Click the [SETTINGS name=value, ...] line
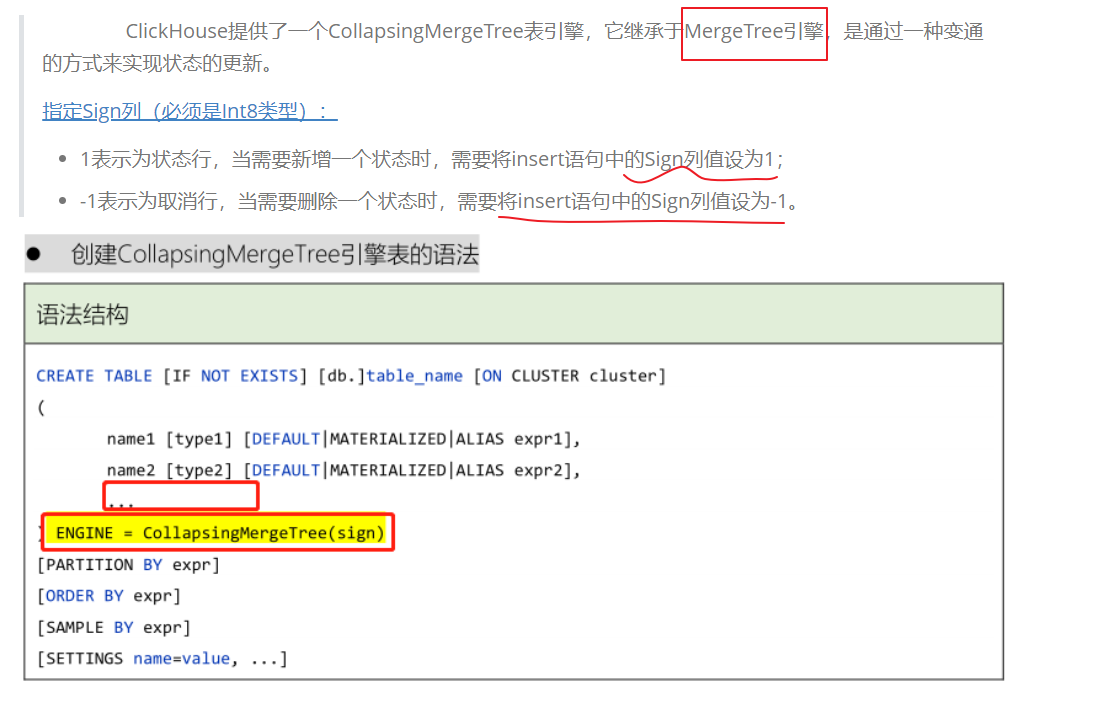This screenshot has height=701, width=1114. click(x=162, y=658)
